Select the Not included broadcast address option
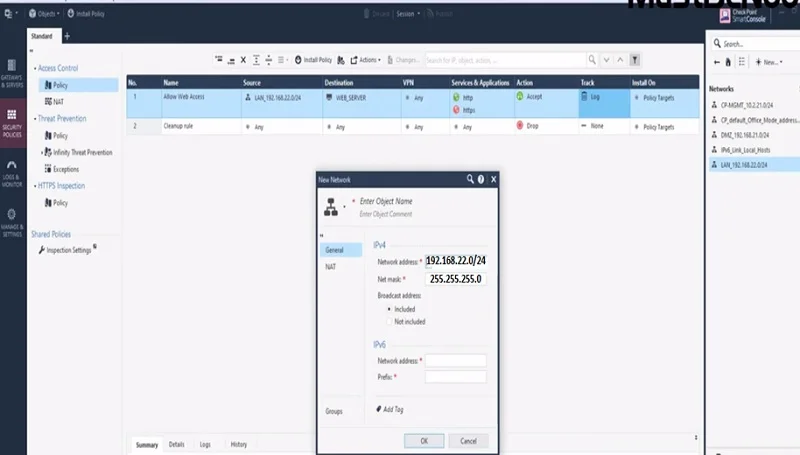 (x=389, y=321)
